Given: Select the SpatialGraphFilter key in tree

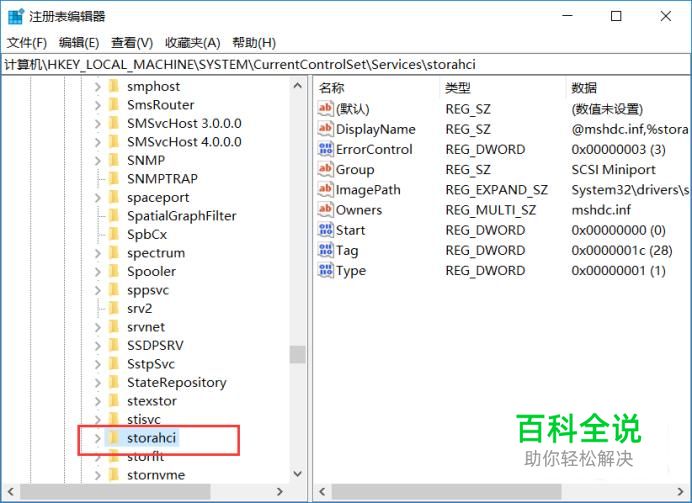Looking at the screenshot, I should [x=181, y=216].
